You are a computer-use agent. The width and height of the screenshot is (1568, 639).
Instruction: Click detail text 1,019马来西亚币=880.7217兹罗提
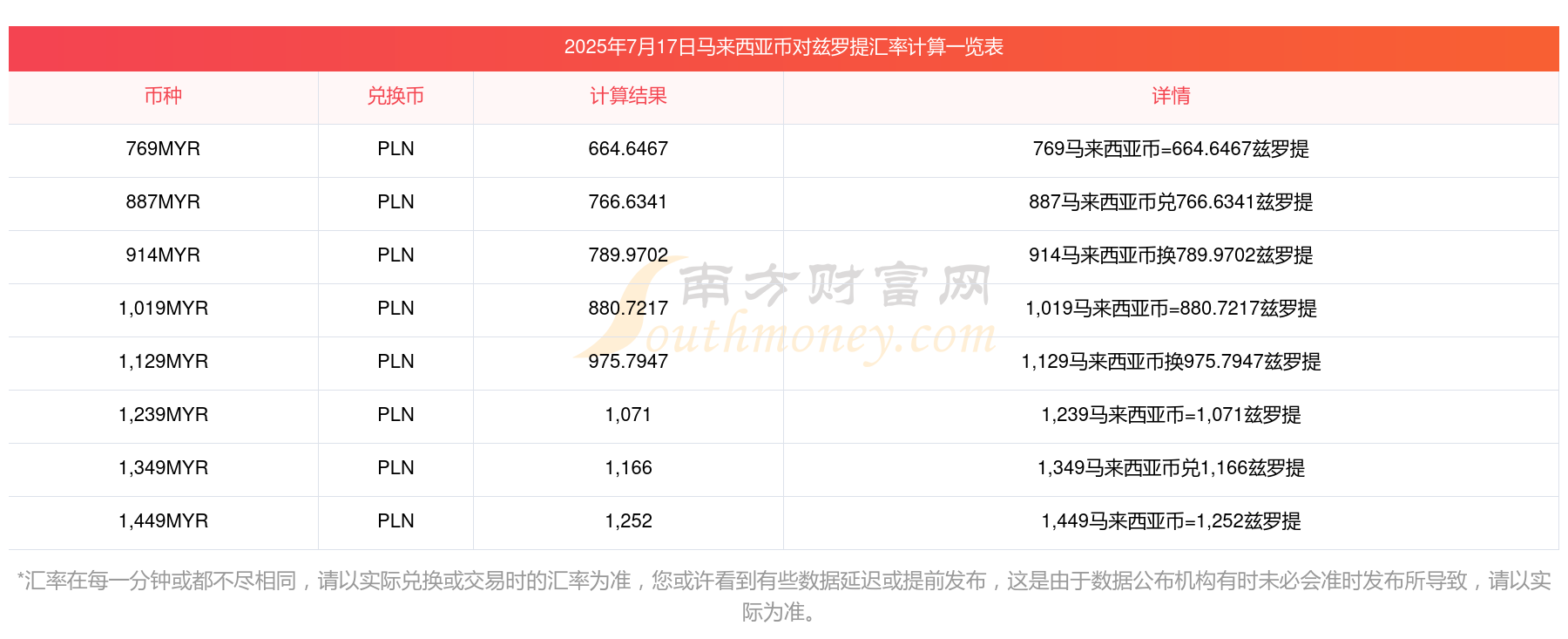click(x=1171, y=309)
